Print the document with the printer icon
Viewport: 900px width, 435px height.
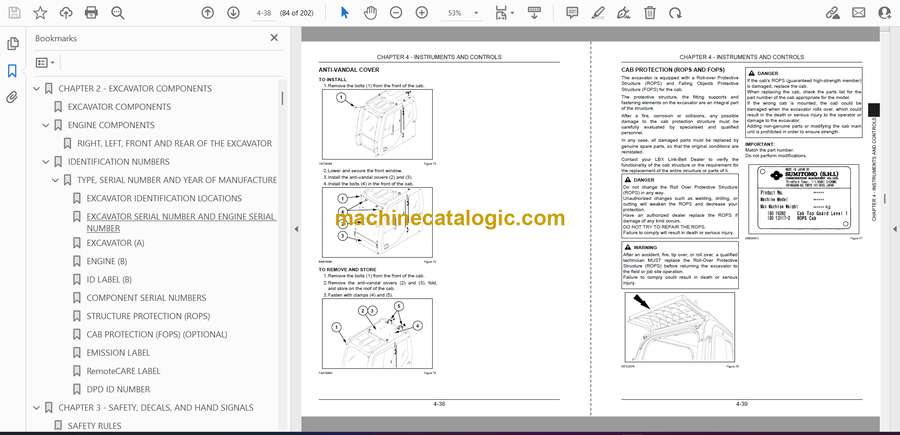point(91,13)
